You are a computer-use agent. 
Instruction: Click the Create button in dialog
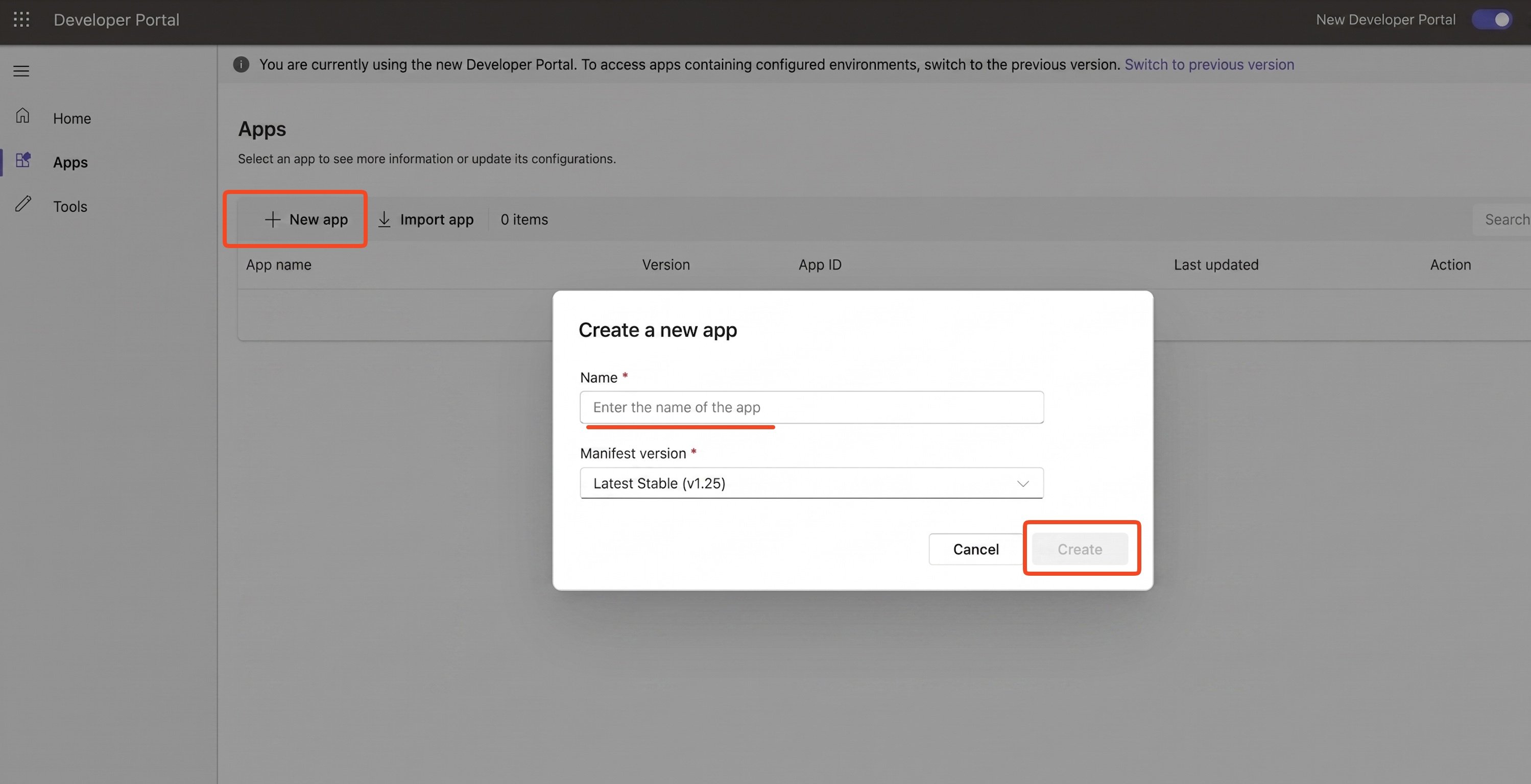click(x=1080, y=549)
